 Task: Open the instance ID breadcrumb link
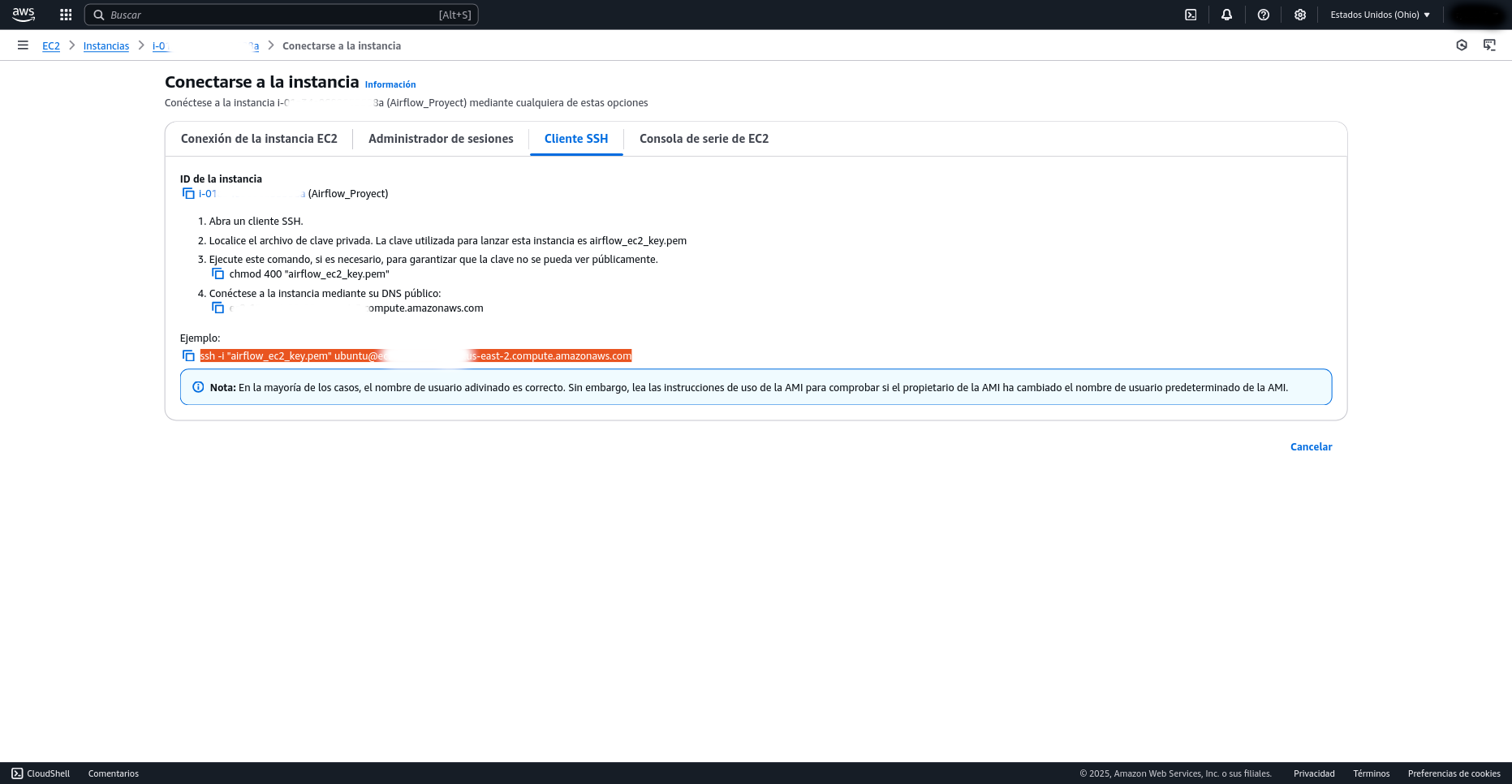pyautogui.click(x=206, y=46)
